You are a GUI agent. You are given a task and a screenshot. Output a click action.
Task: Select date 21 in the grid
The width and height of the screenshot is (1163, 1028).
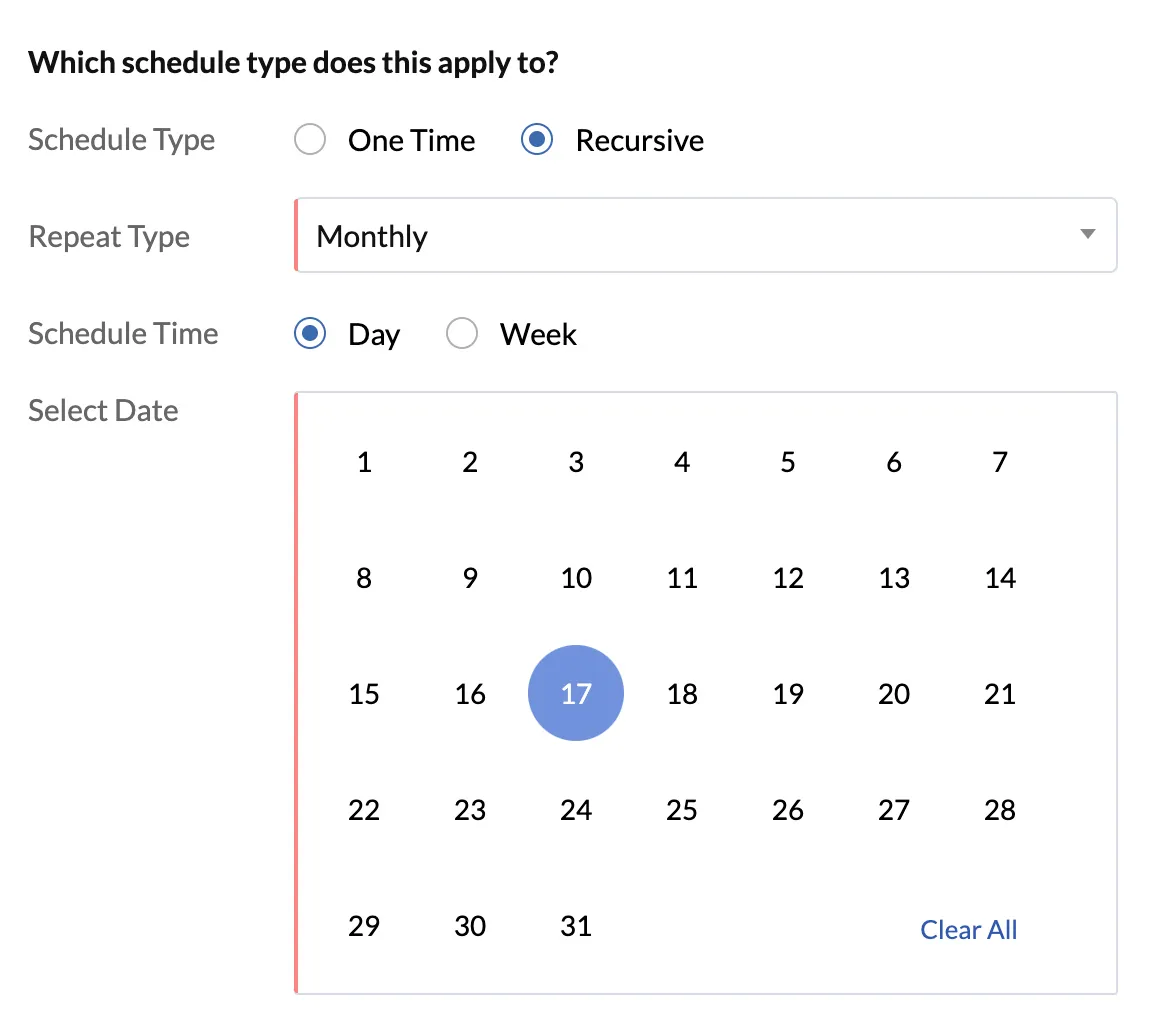[x=1000, y=693]
